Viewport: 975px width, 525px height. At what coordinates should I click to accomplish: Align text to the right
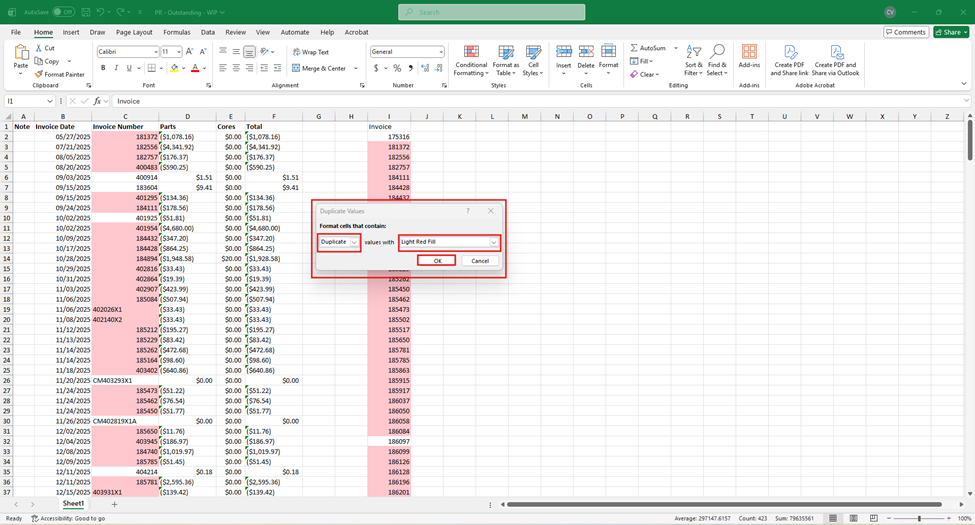tap(249, 68)
